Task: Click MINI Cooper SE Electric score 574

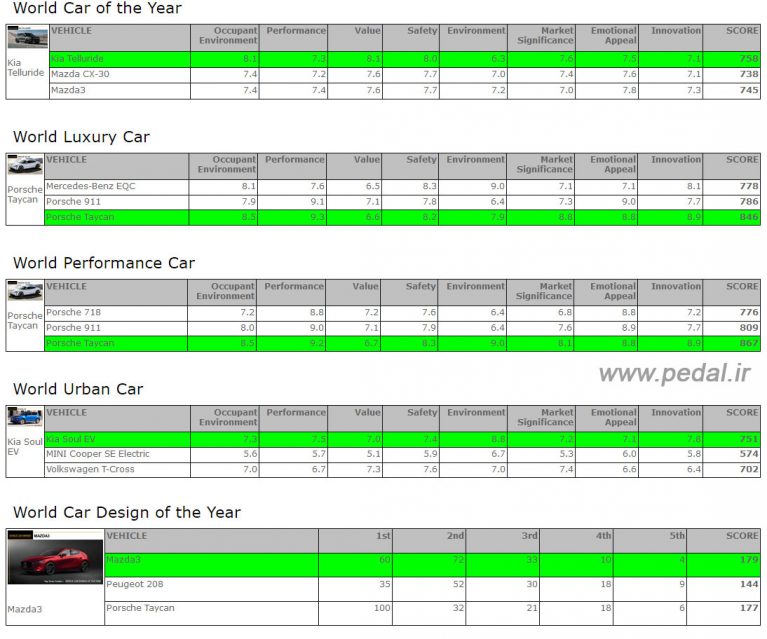Action: coord(749,454)
